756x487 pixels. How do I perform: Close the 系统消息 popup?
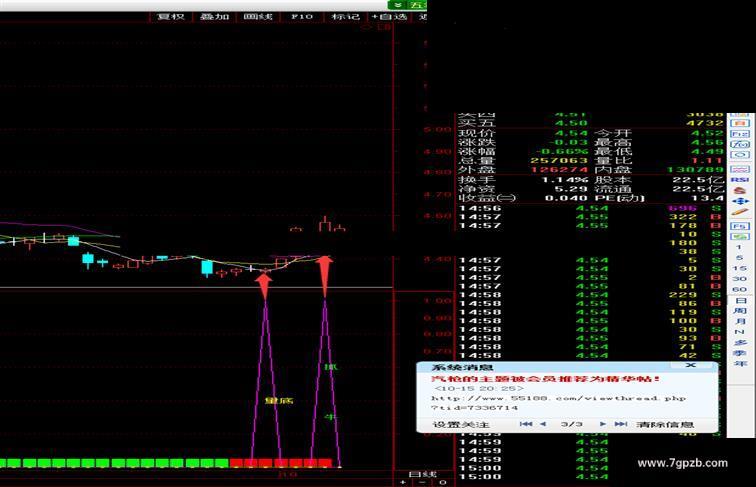coord(691,365)
